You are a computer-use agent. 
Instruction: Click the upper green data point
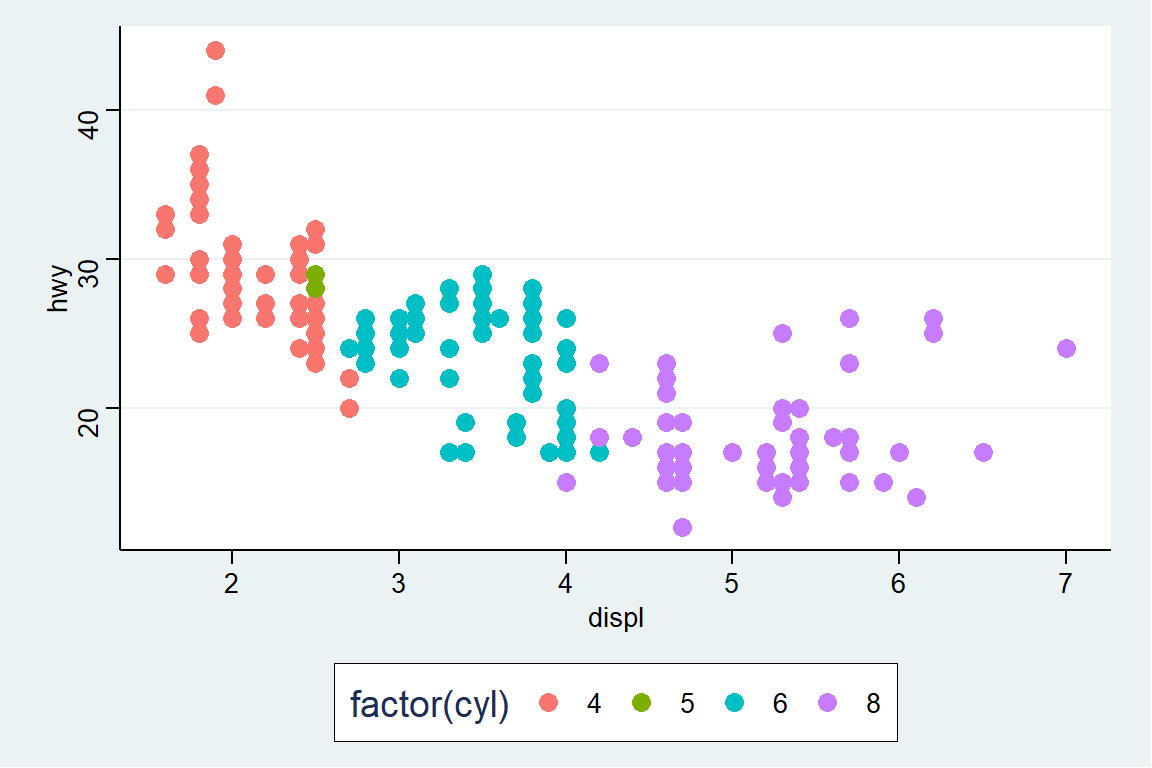pos(315,274)
